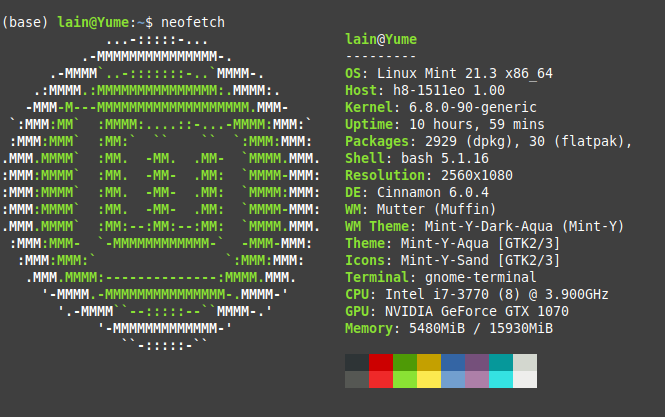665x417 pixels.
Task: Click the neofetch command text at prompt
Action: coord(193,22)
